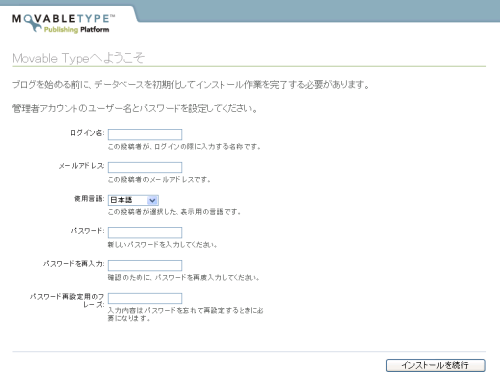Click the メールアドレス field label
500x389 pixels.
tap(81, 166)
